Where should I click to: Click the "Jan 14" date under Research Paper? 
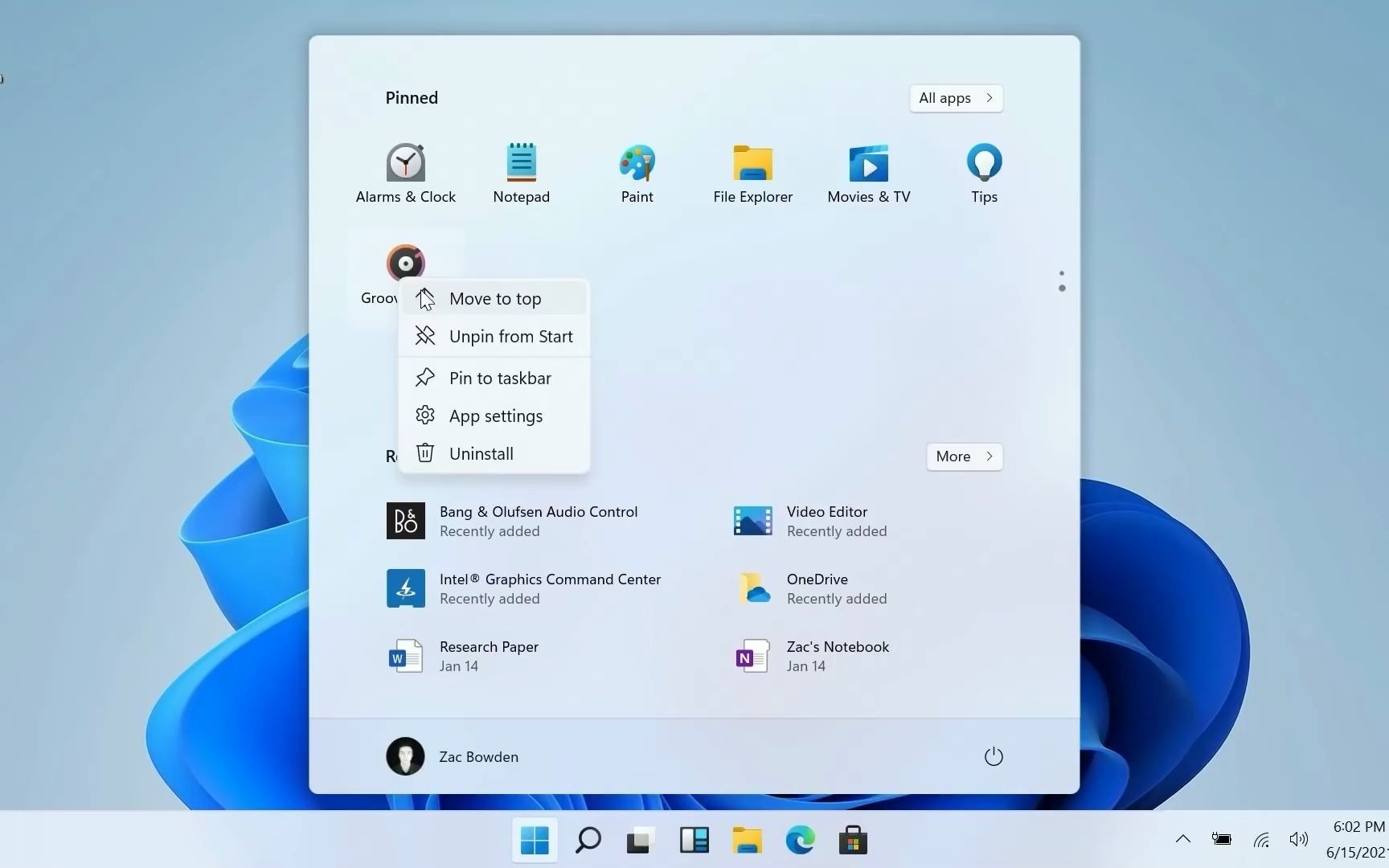click(459, 666)
